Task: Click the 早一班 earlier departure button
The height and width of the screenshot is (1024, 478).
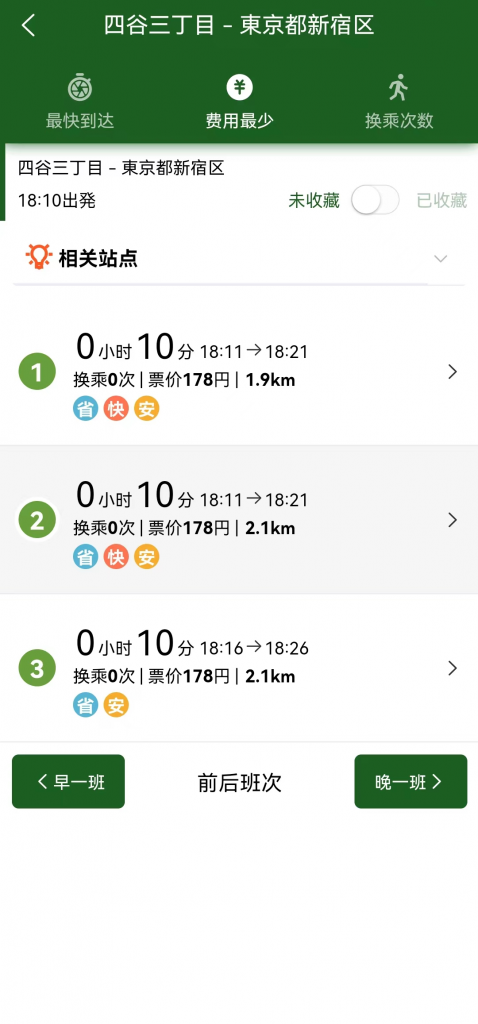Action: point(69,782)
